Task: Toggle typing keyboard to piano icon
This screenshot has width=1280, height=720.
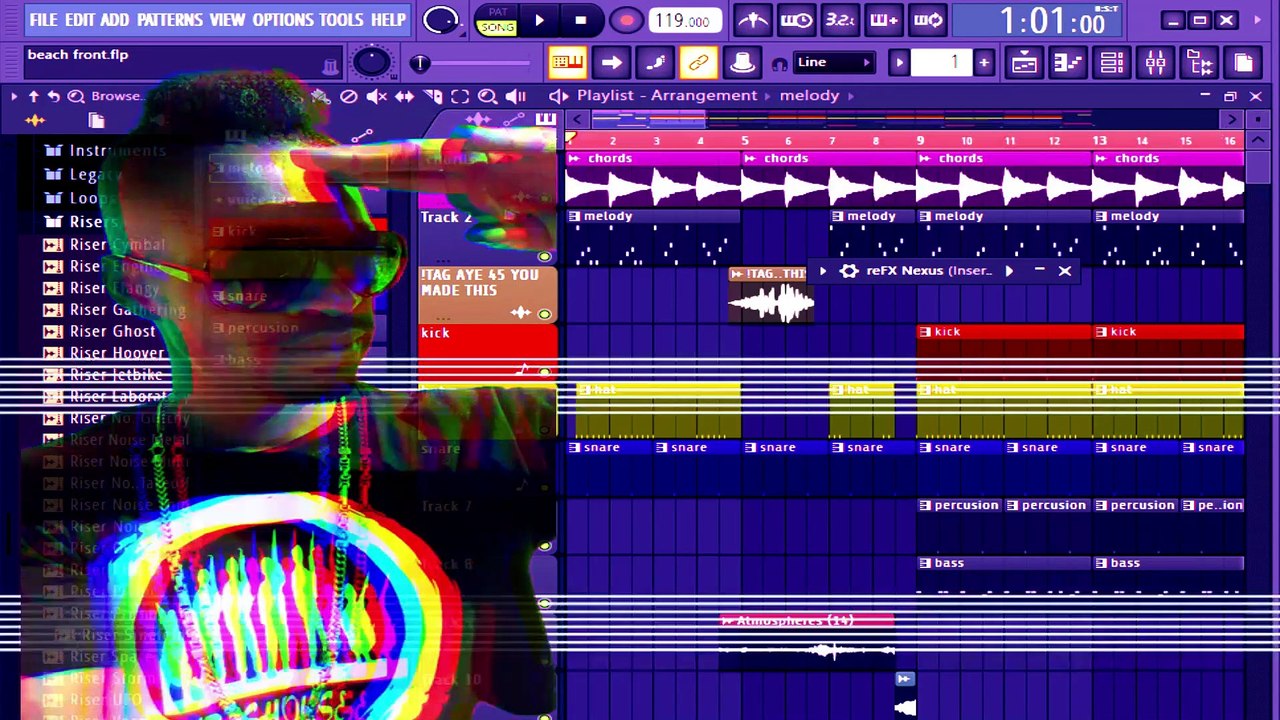Action: click(567, 63)
